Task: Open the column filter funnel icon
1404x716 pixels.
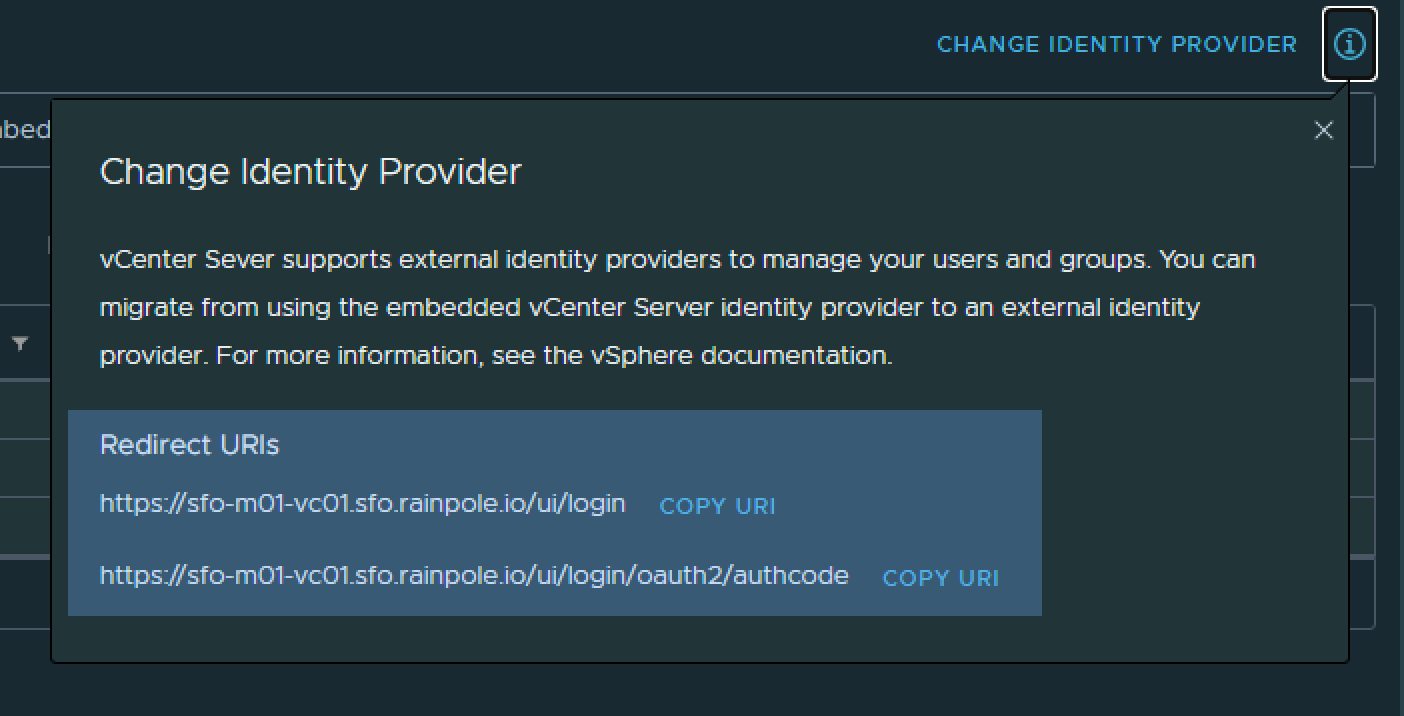Action: [20, 344]
